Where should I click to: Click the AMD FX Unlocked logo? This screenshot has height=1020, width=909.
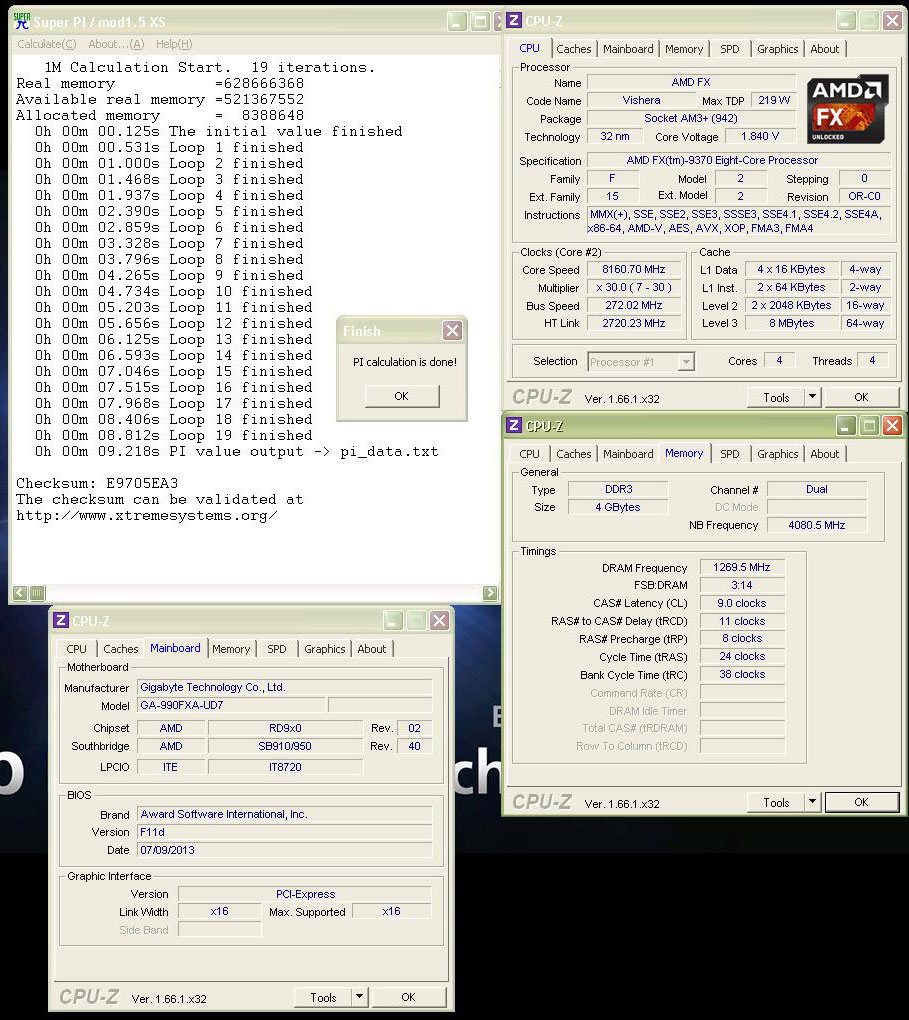pyautogui.click(x=847, y=110)
